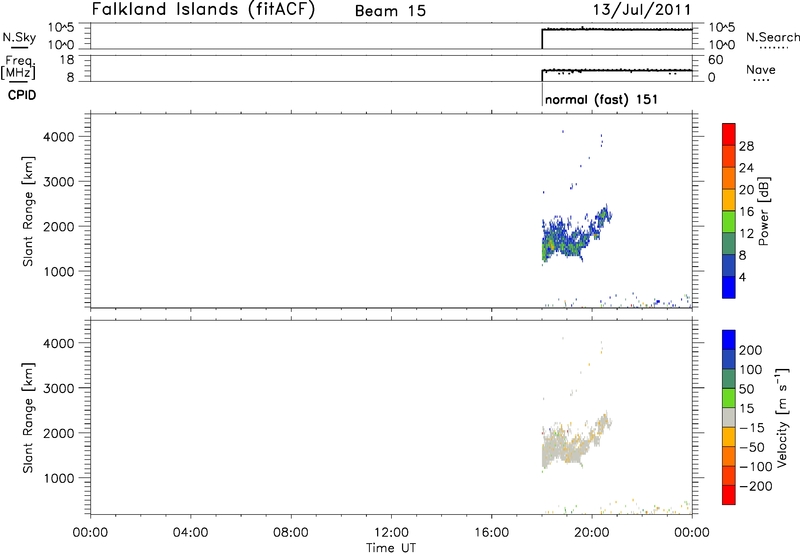Click the sky noise trace in the N.Sky panel
800x554 pixels.
click(617, 30)
